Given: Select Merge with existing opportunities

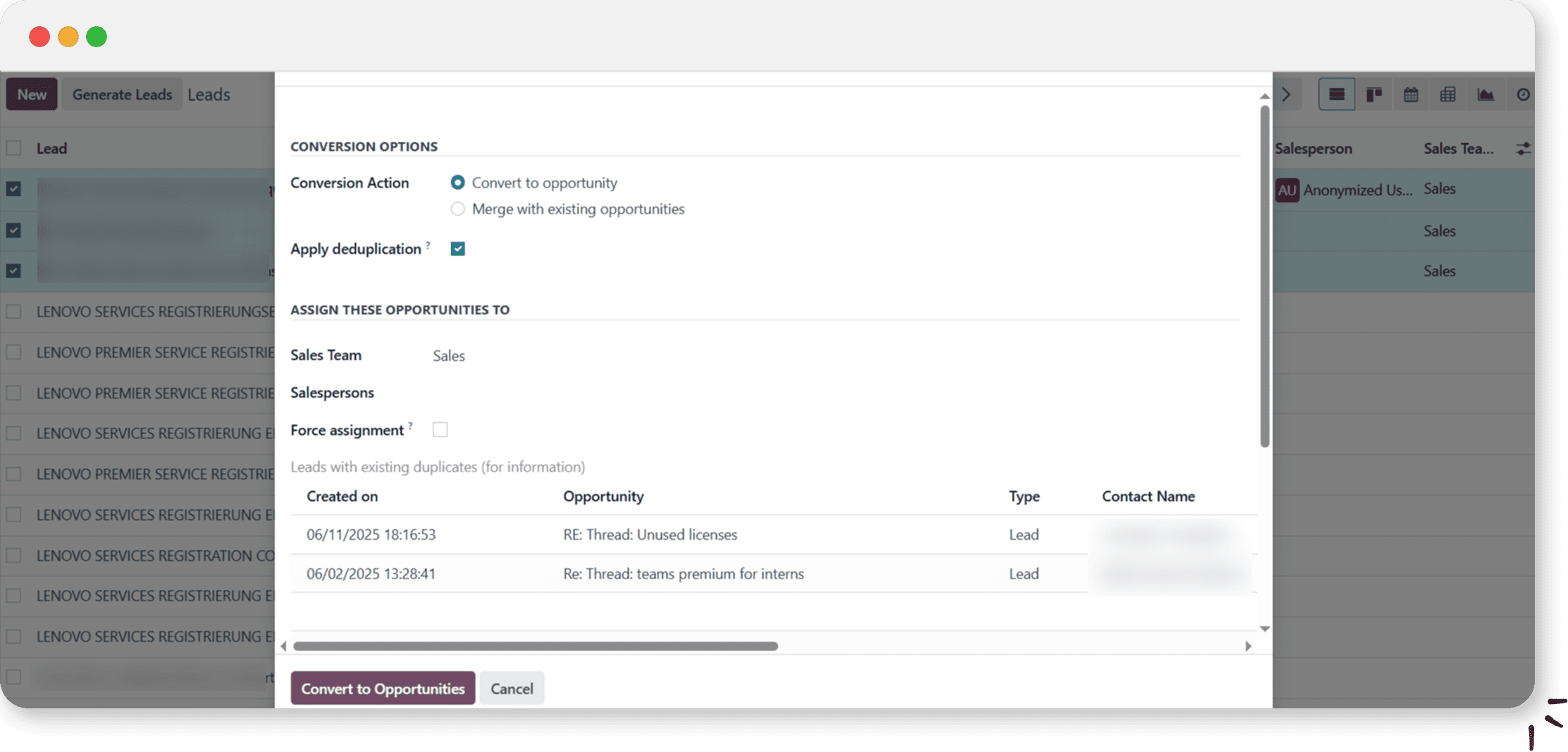Looking at the screenshot, I should click(458, 209).
